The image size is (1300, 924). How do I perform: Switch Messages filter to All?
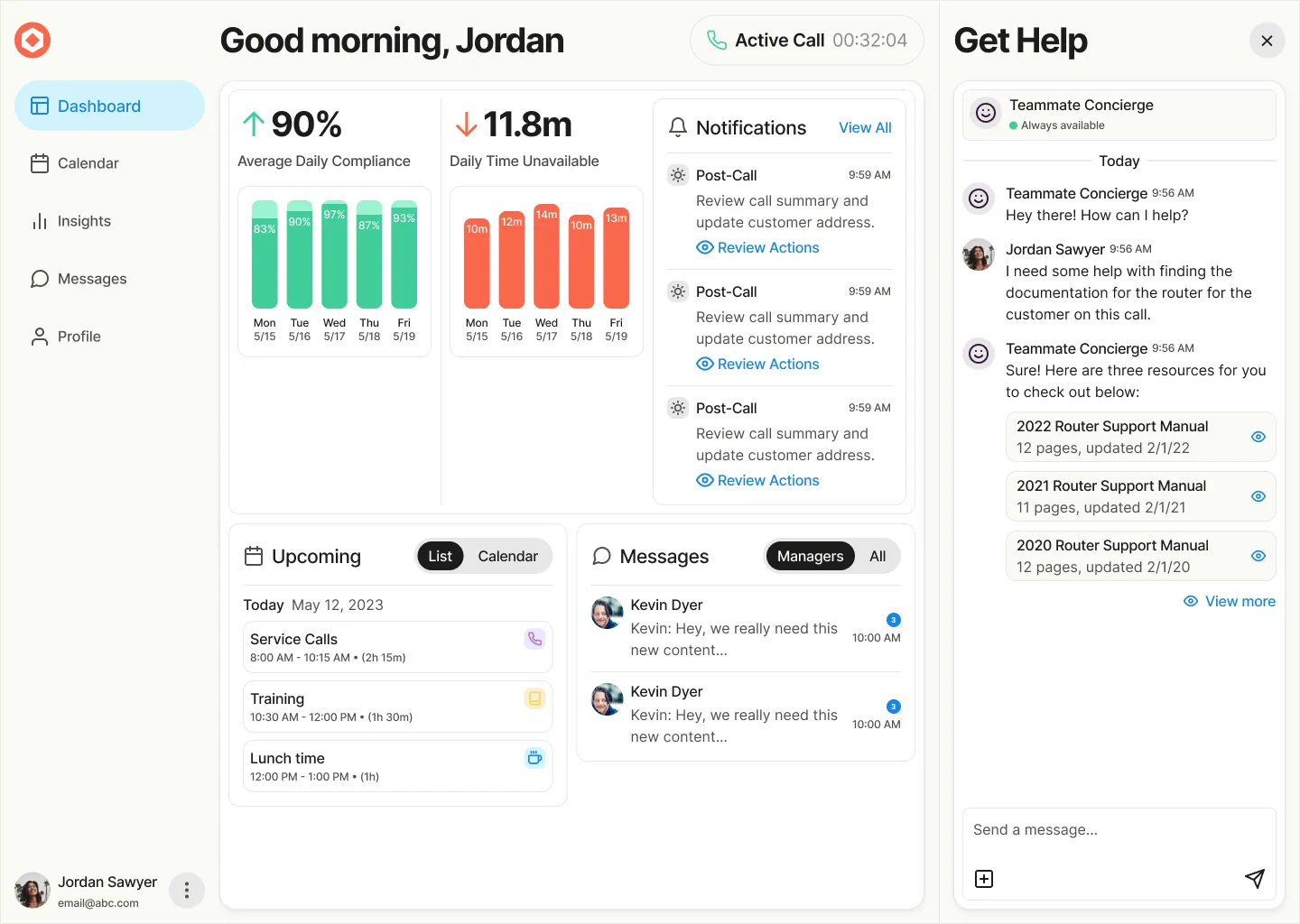(877, 557)
